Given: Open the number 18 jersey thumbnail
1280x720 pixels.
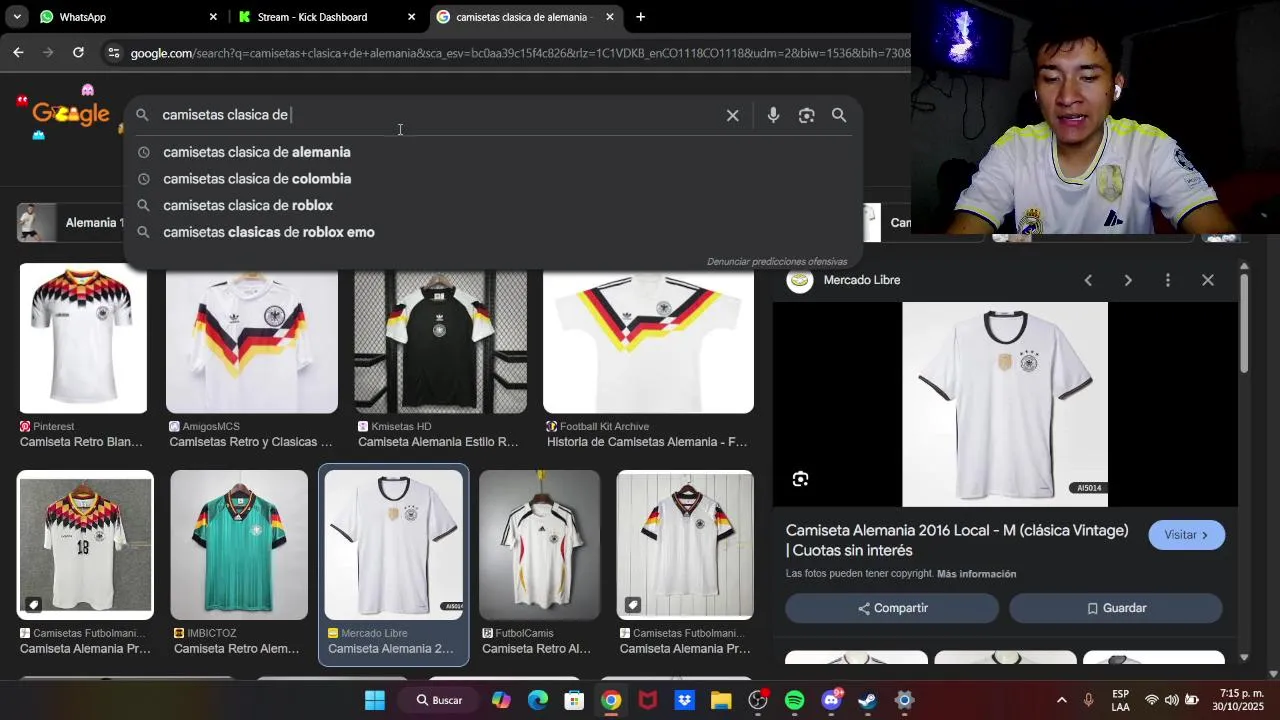Looking at the screenshot, I should pos(85,545).
